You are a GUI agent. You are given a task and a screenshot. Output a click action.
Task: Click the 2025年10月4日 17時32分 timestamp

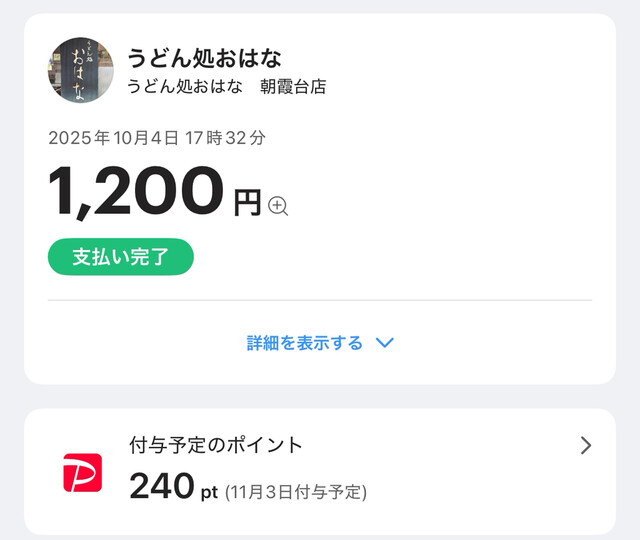click(157, 138)
